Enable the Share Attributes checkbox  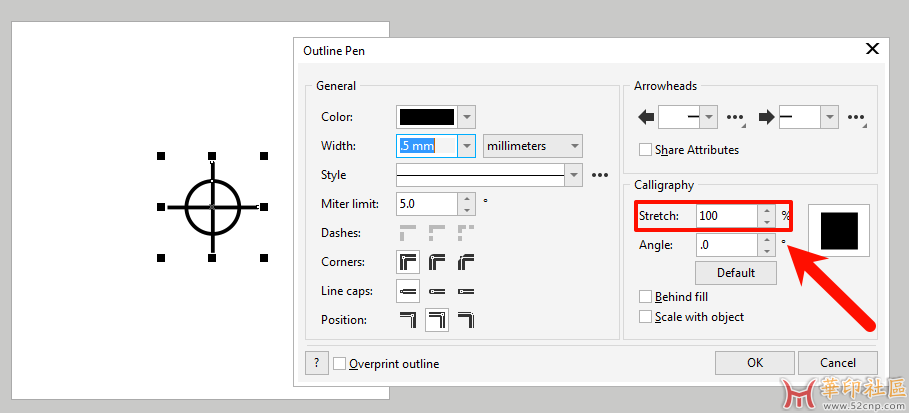pyautogui.click(x=646, y=150)
